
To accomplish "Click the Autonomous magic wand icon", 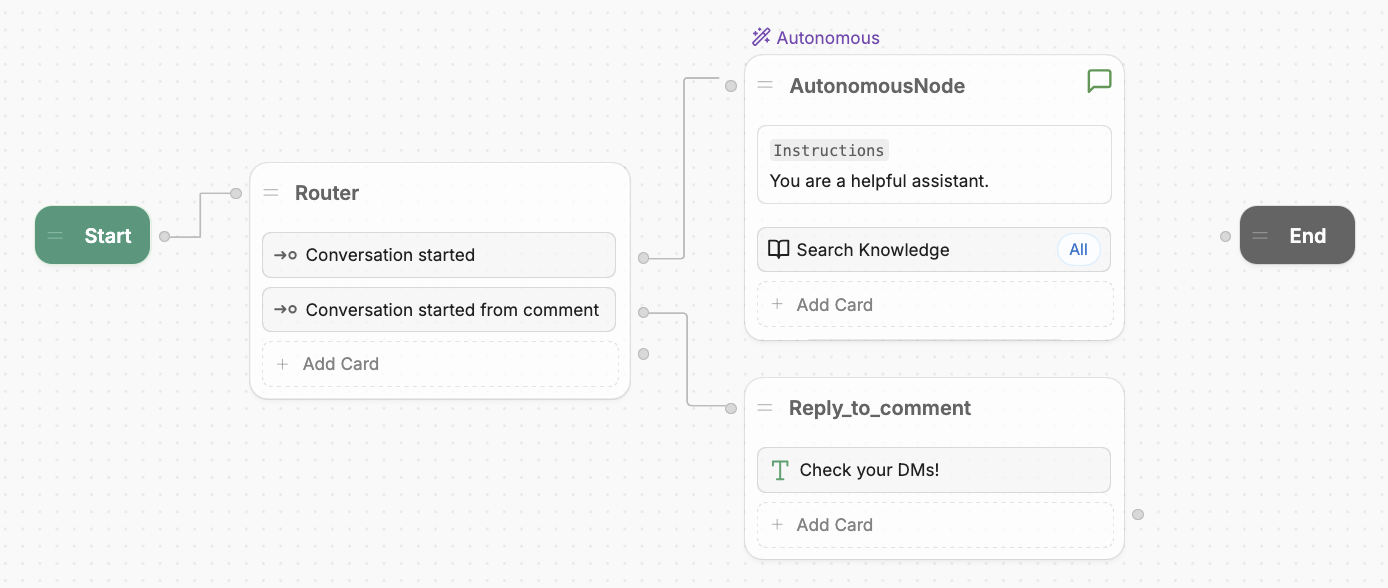I will click(x=761, y=38).
